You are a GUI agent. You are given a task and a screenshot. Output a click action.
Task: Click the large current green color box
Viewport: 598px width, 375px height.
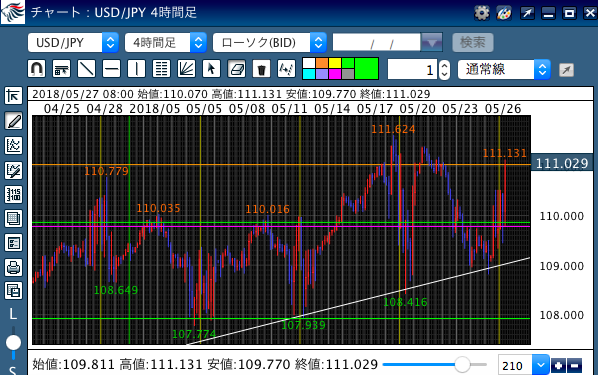tap(367, 69)
